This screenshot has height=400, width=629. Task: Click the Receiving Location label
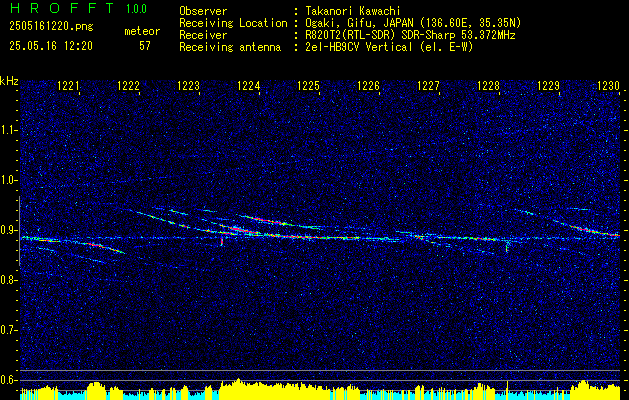coord(233,23)
